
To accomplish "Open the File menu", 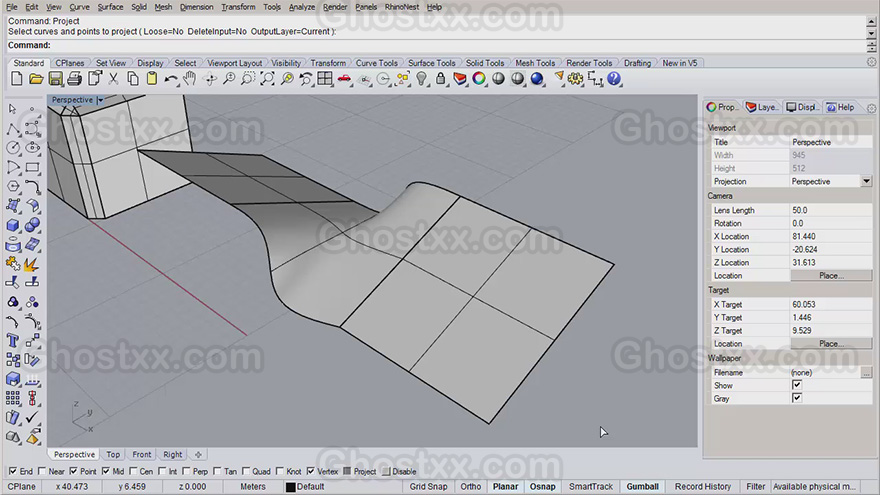I will coord(12,7).
